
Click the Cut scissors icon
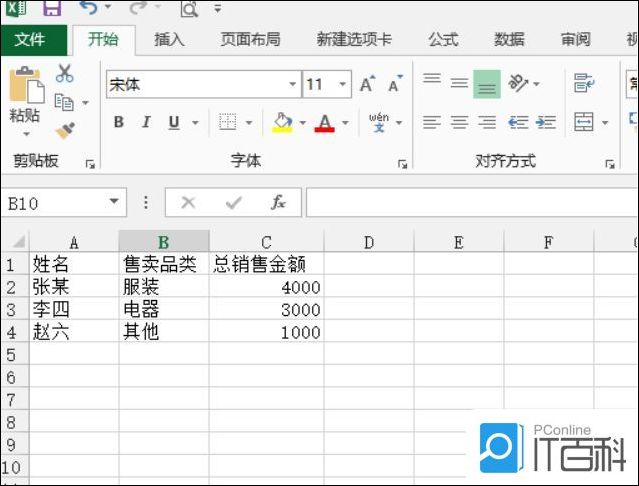pos(65,73)
